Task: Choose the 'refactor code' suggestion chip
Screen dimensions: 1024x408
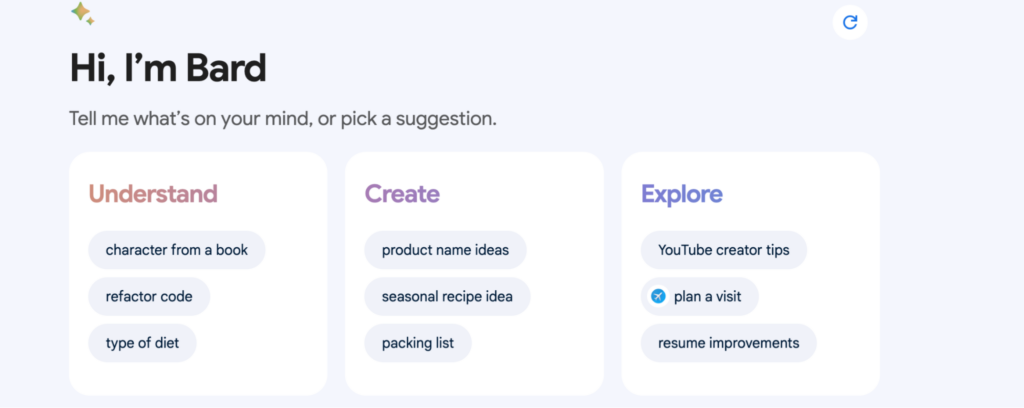Action: [x=149, y=296]
